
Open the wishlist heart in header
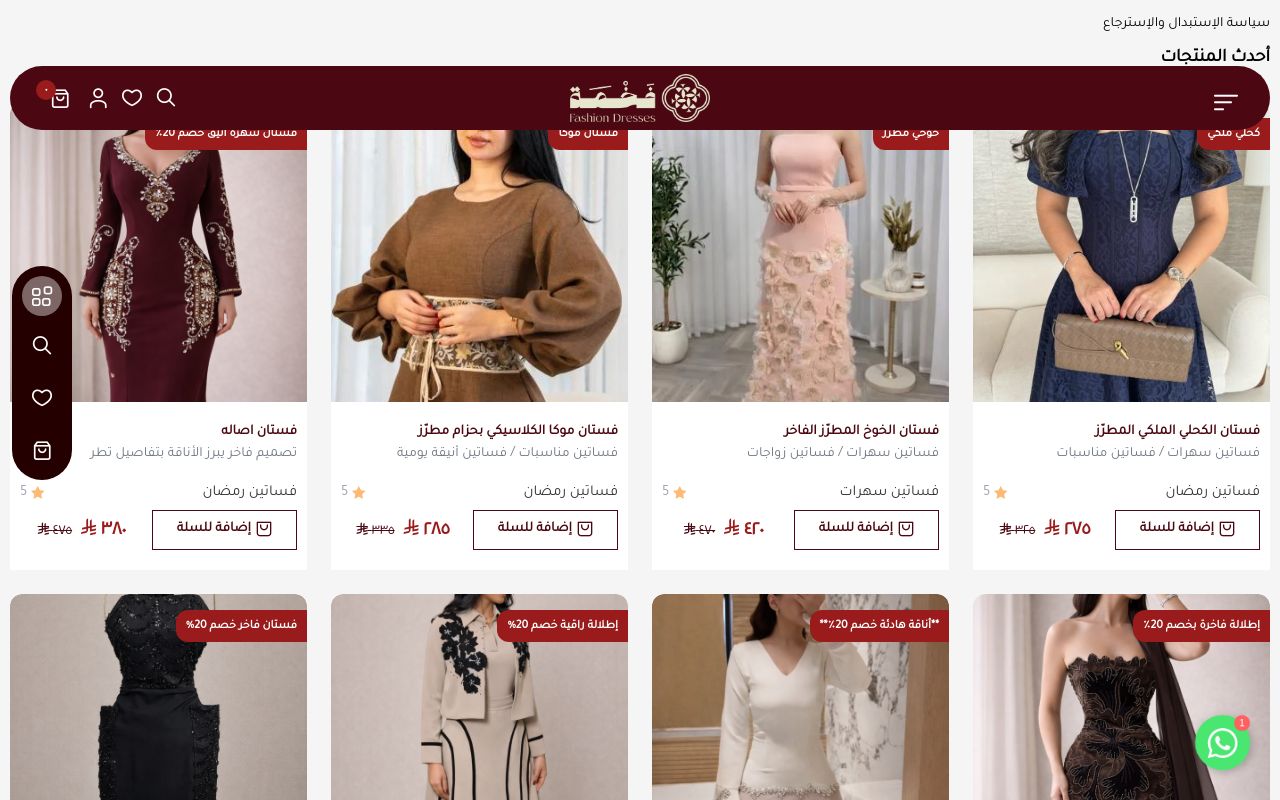click(132, 97)
